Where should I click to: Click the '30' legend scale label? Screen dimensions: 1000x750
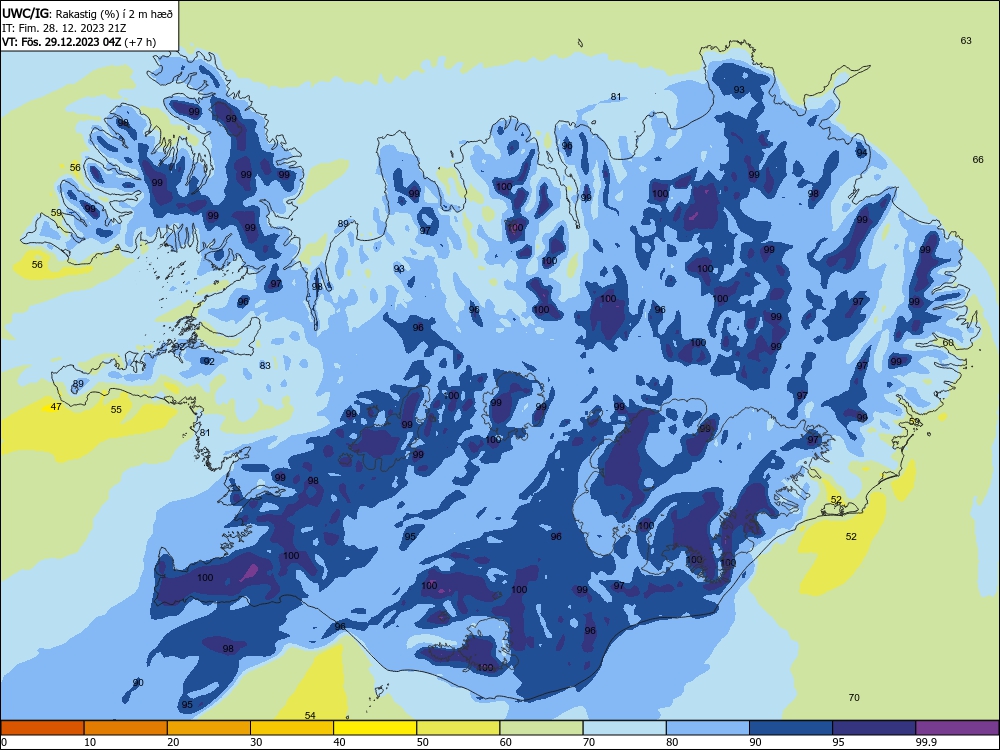pyautogui.click(x=256, y=742)
